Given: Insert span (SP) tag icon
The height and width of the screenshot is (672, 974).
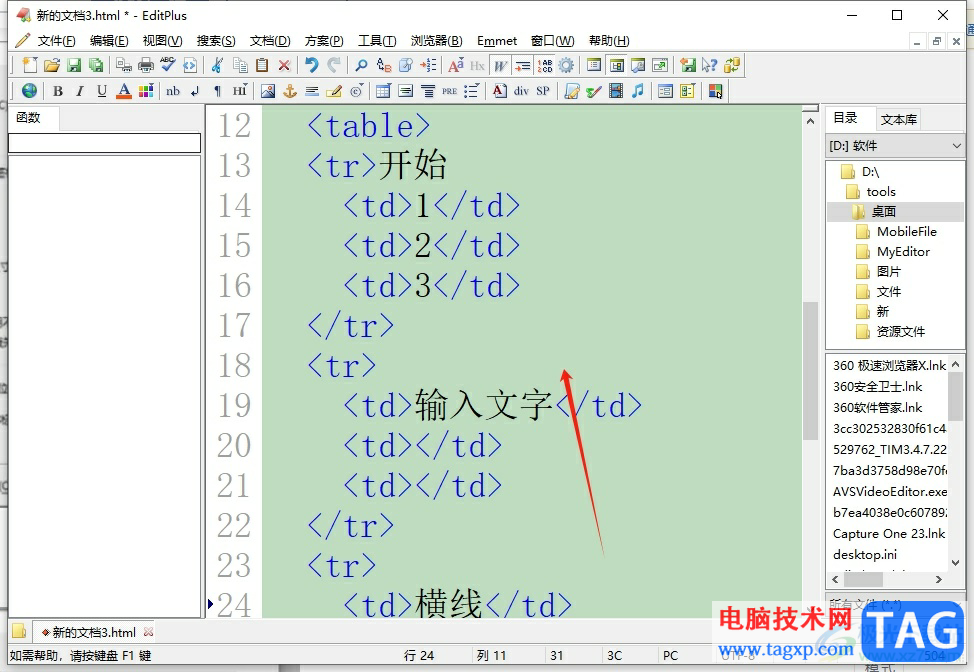Looking at the screenshot, I should click(x=543, y=91).
